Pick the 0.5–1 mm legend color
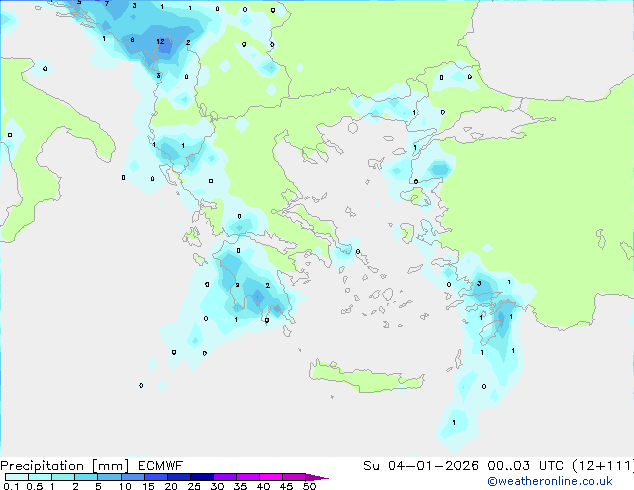Viewport: 634px width, 490px height. click(40, 477)
